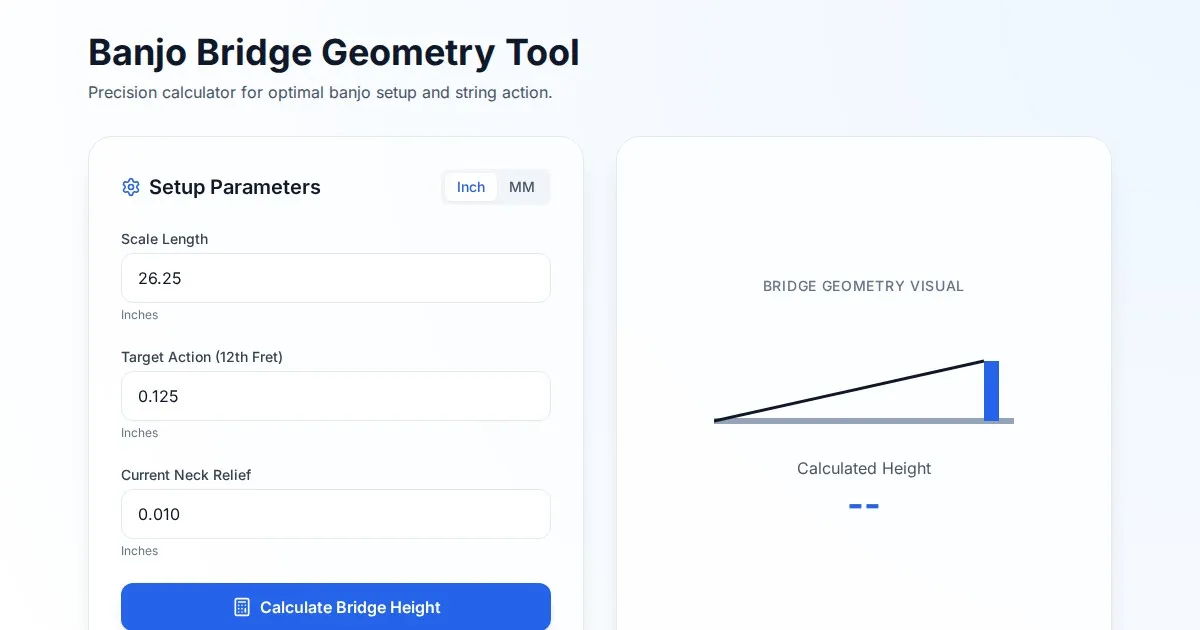Click the Banjo Bridge Geometry Tool title
The width and height of the screenshot is (1200, 630).
pyautogui.click(x=334, y=52)
